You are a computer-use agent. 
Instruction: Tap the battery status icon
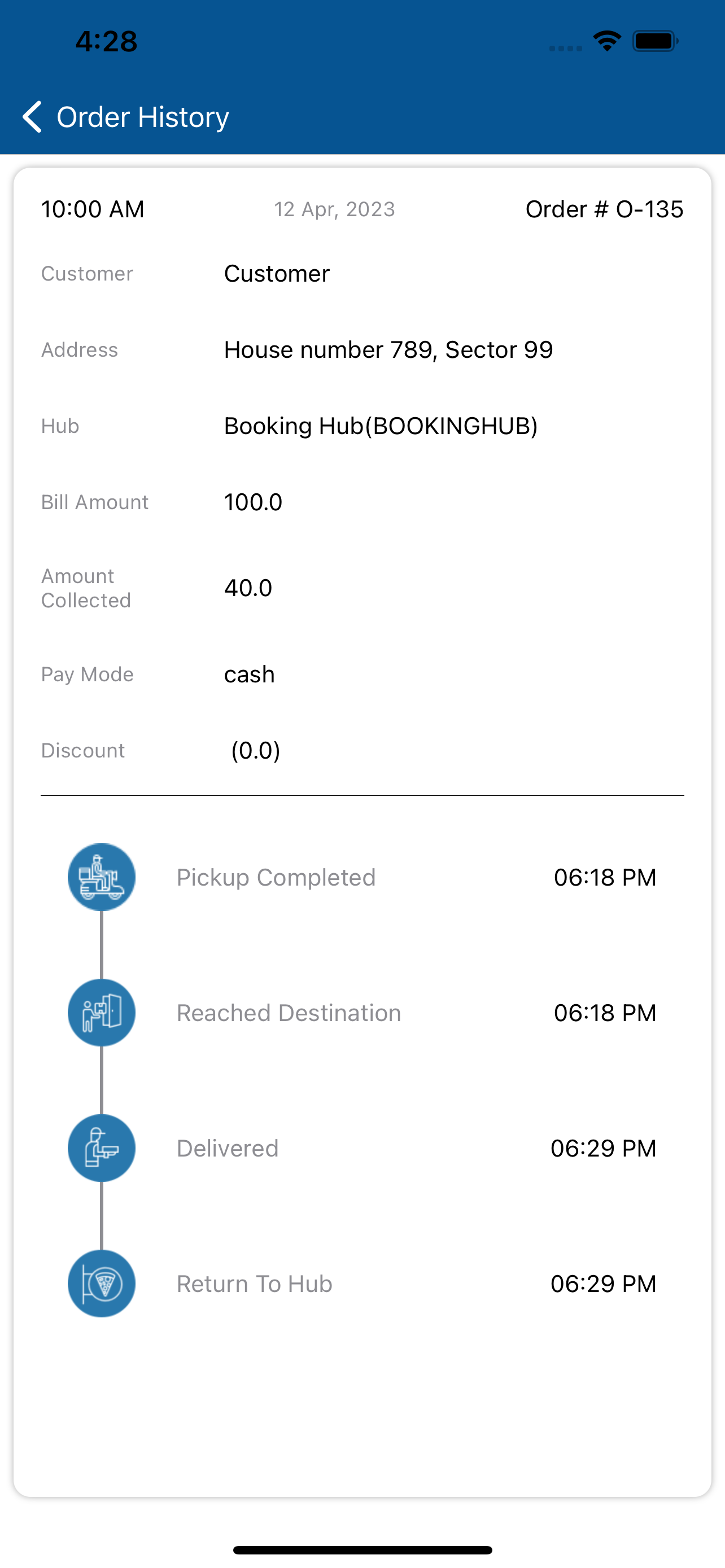pyautogui.click(x=656, y=41)
